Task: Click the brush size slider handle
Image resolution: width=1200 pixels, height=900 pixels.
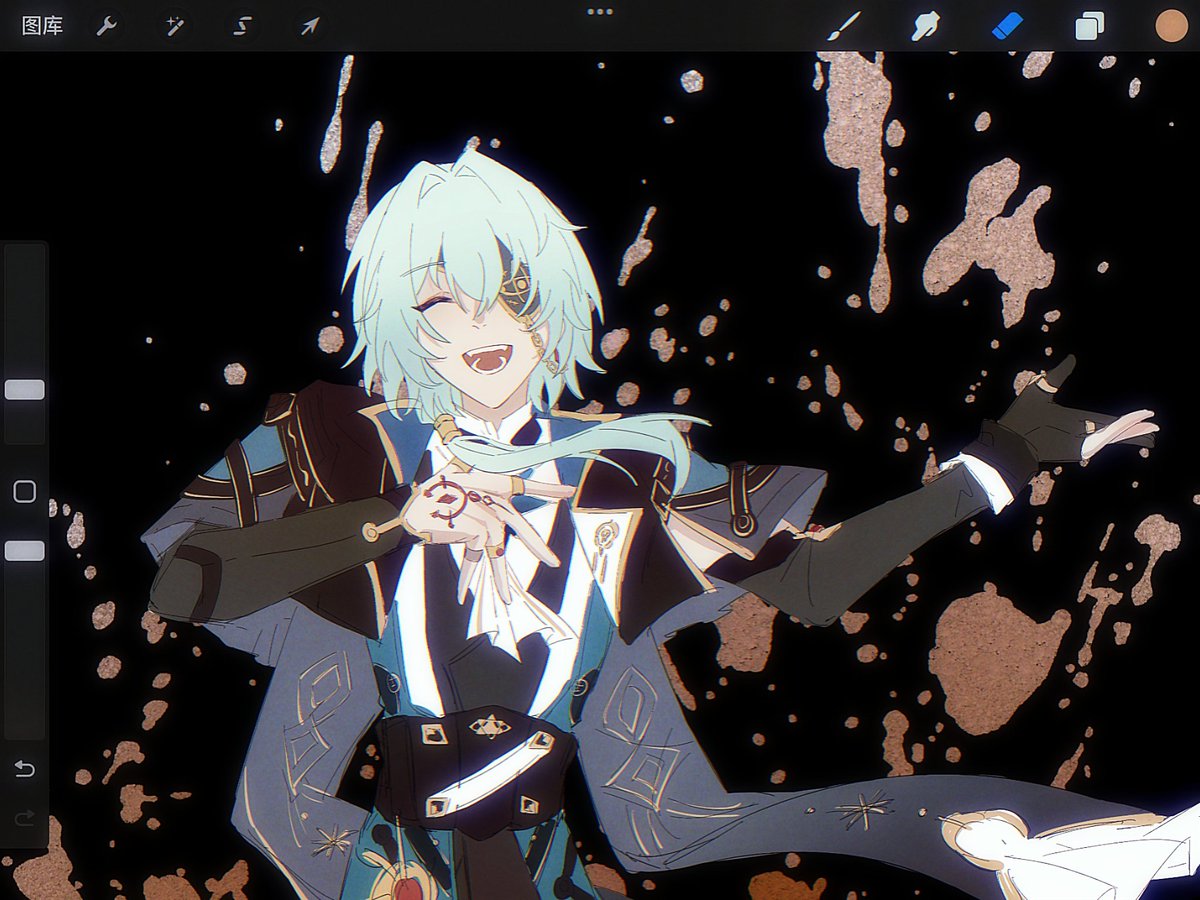Action: click(x=25, y=390)
